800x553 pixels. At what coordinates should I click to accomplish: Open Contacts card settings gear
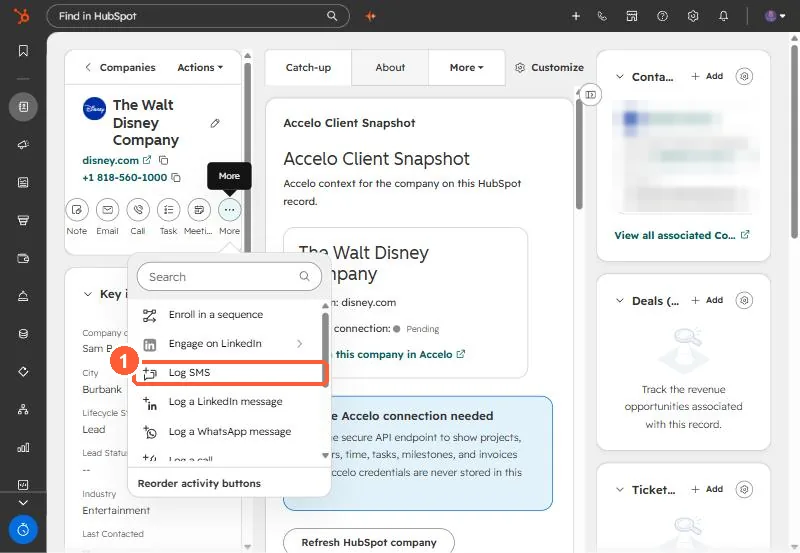coord(744,77)
